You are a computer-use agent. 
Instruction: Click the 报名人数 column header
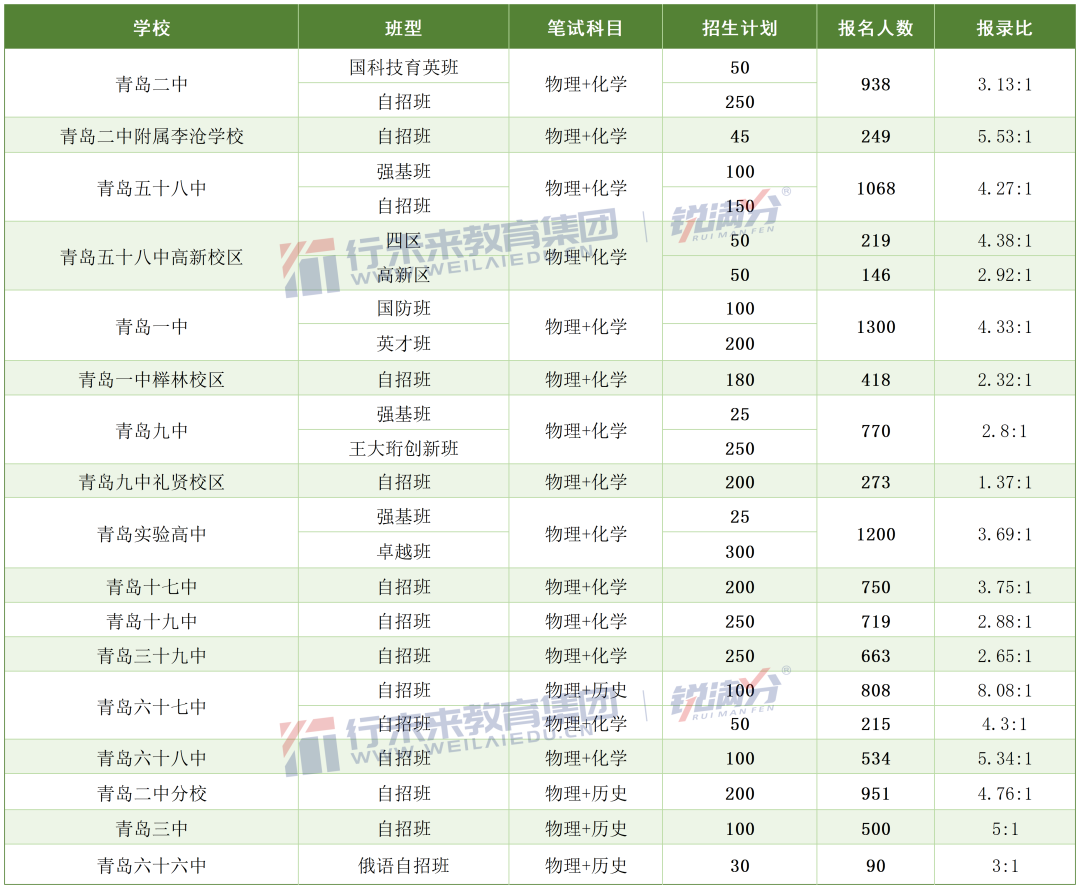pyautogui.click(x=875, y=28)
